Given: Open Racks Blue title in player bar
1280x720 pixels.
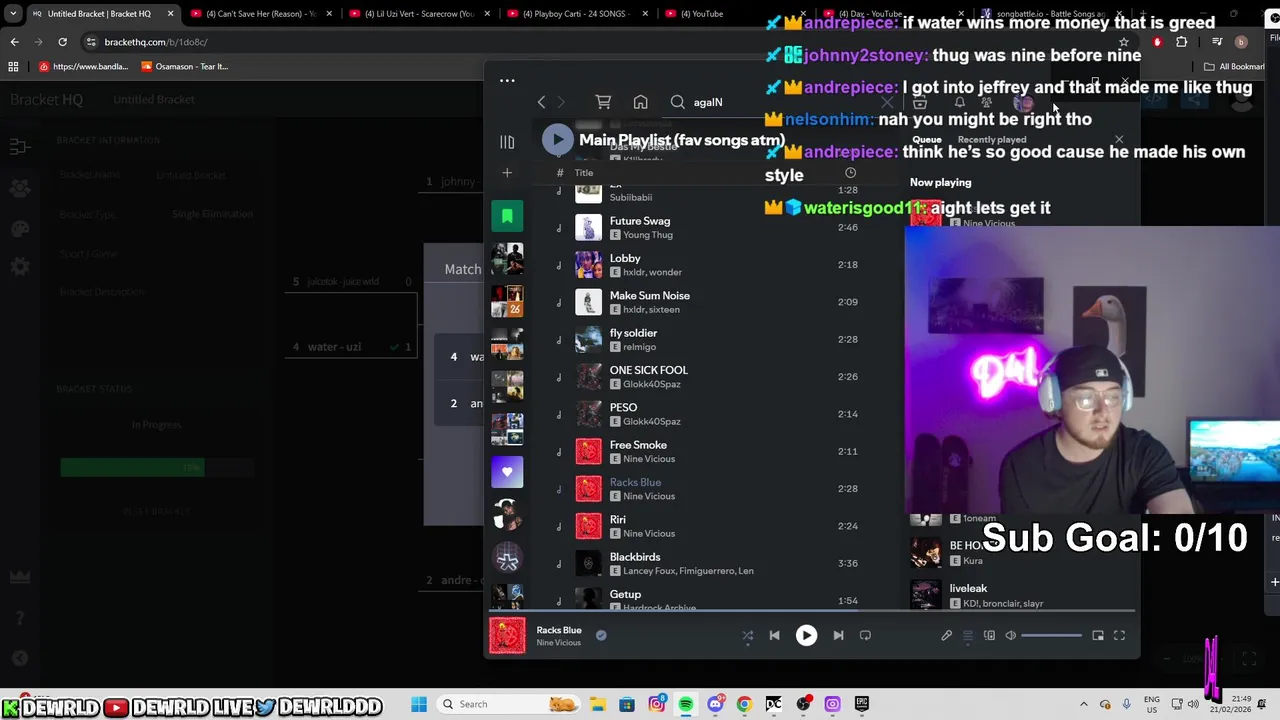Looking at the screenshot, I should [559, 630].
